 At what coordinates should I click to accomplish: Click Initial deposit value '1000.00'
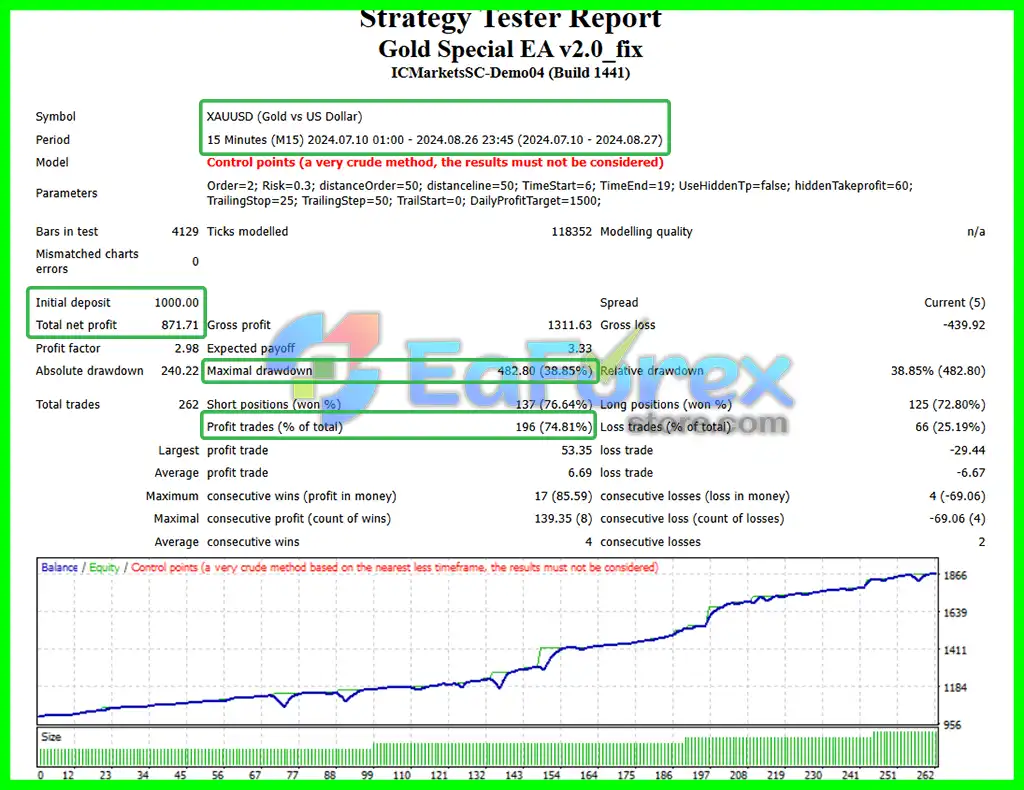tap(176, 302)
